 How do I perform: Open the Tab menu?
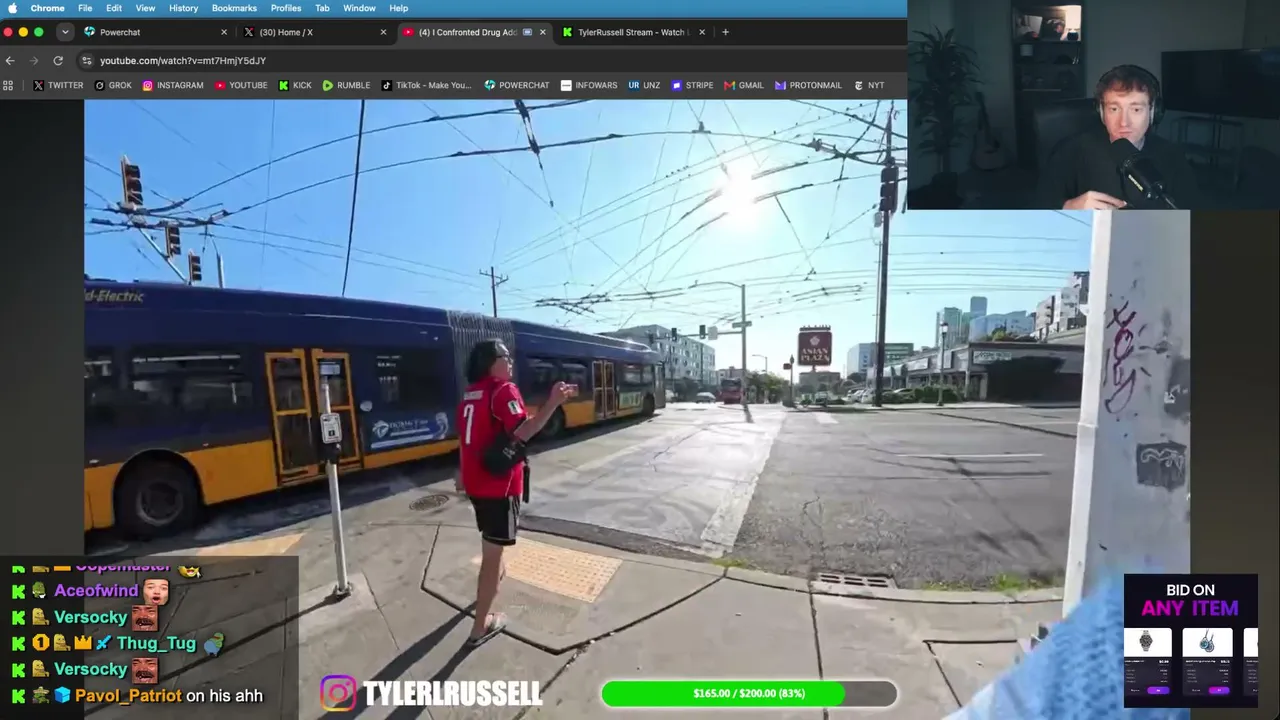[x=322, y=8]
